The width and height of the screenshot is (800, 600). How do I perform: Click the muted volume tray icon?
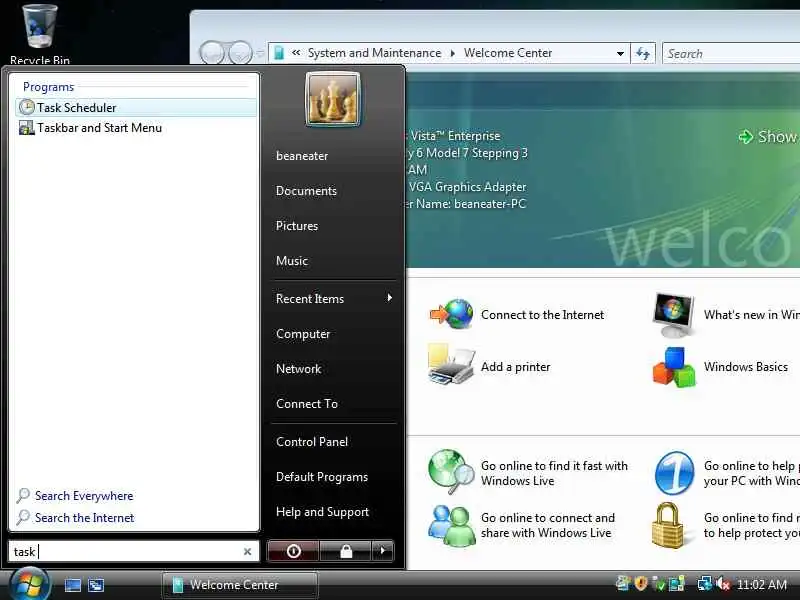[x=723, y=584]
